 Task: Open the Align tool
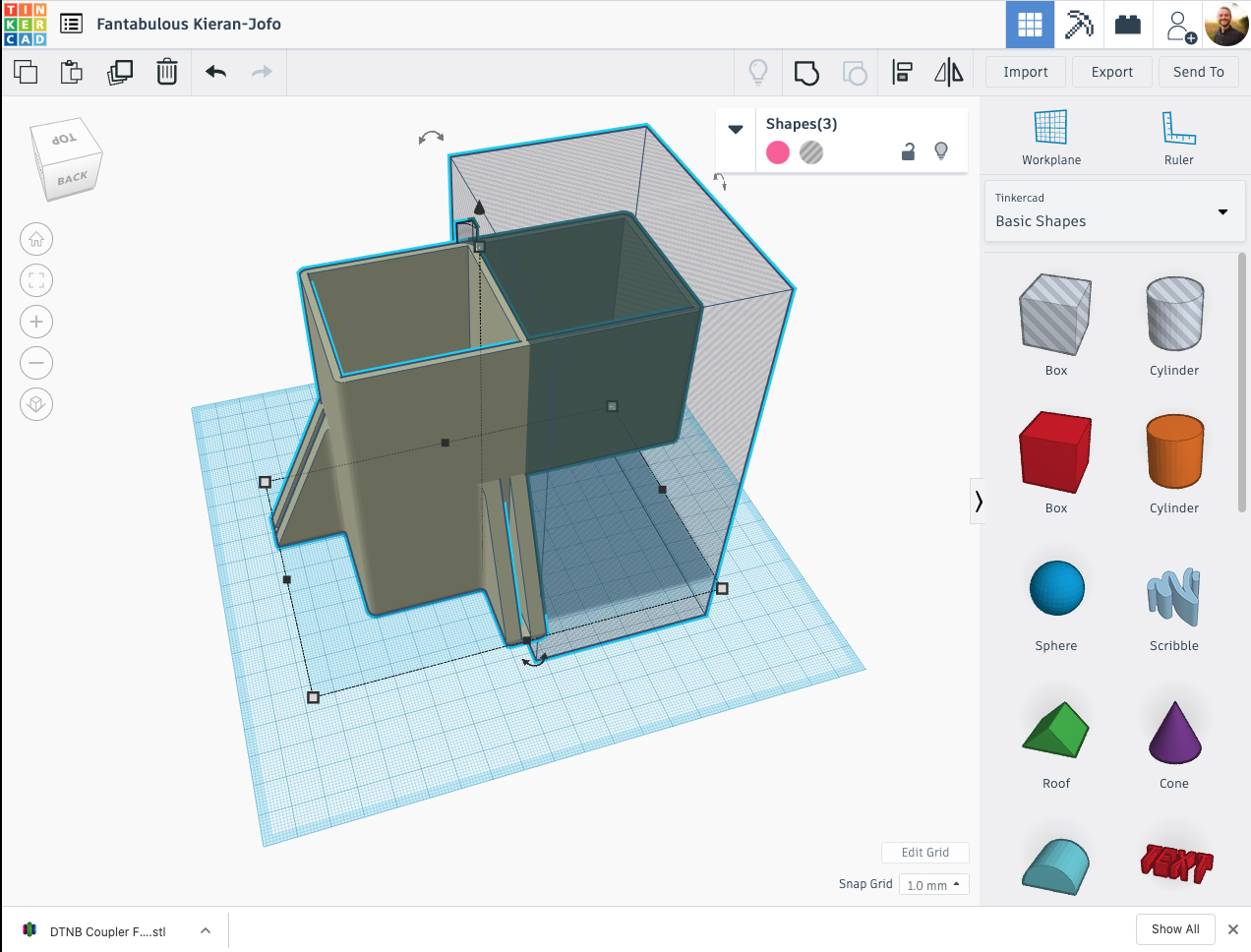click(902, 72)
